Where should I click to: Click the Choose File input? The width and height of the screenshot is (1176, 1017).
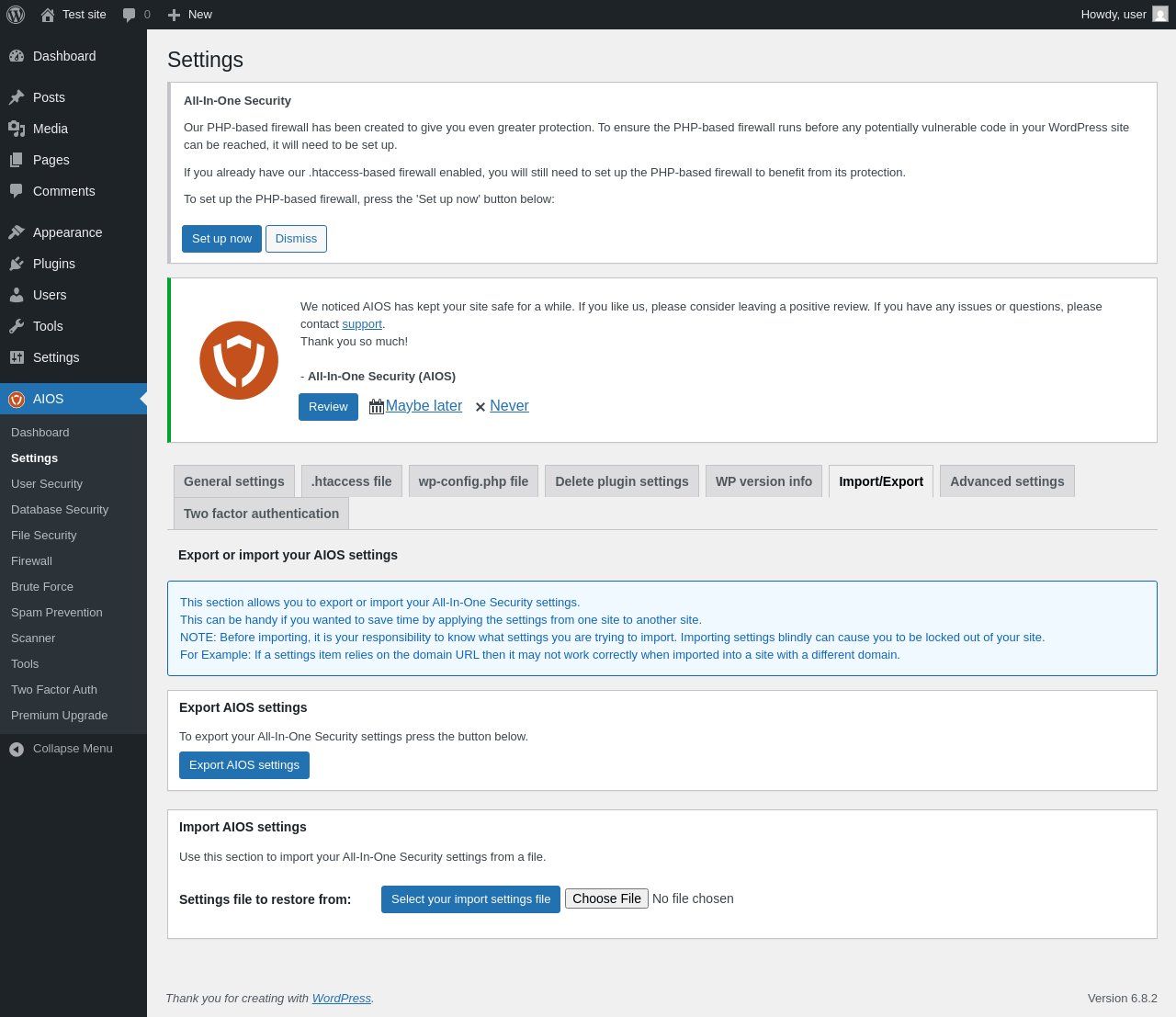click(606, 898)
